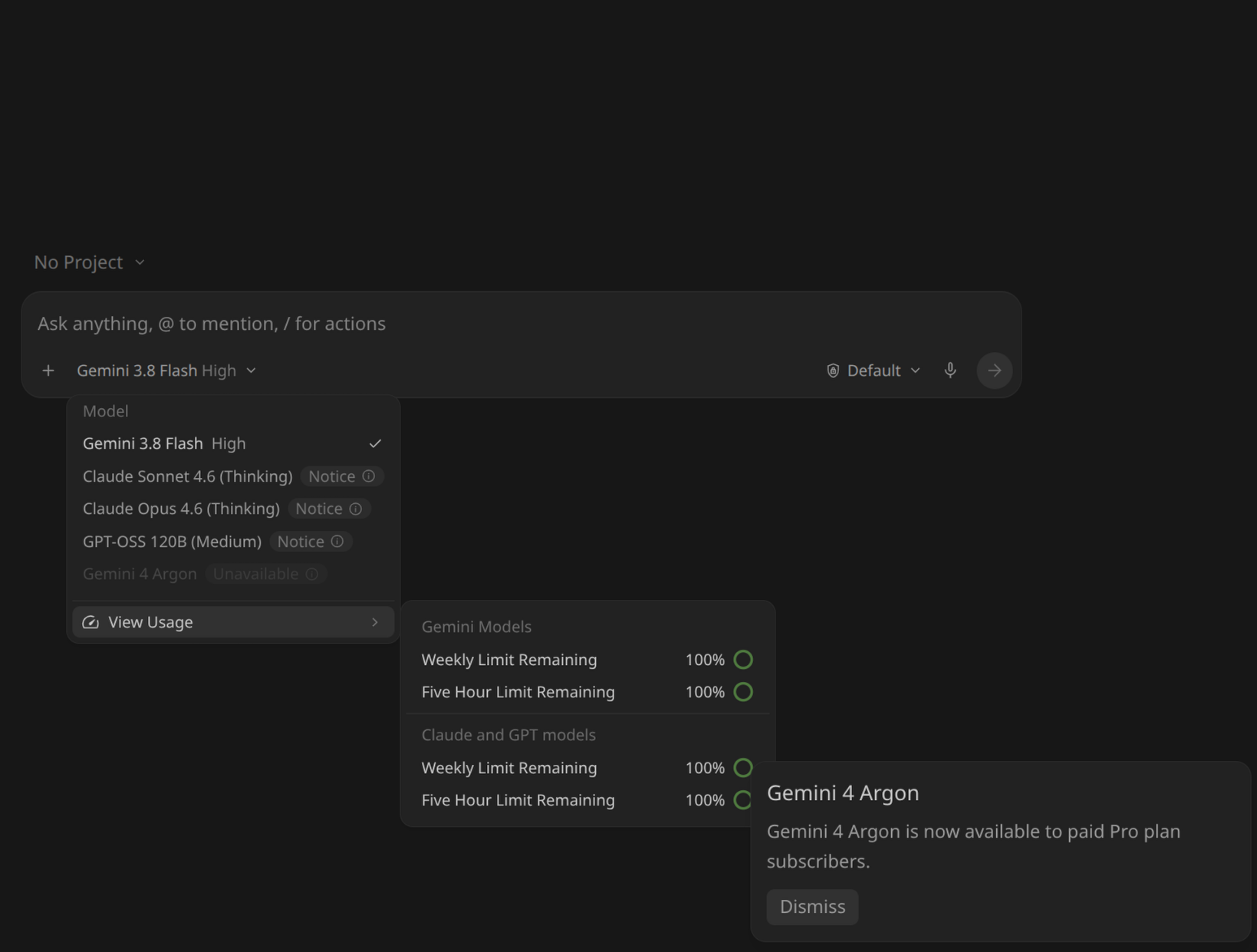Dismiss the Gemini 4 Argon notification
Screen dimensions: 1257x952
click(x=812, y=907)
